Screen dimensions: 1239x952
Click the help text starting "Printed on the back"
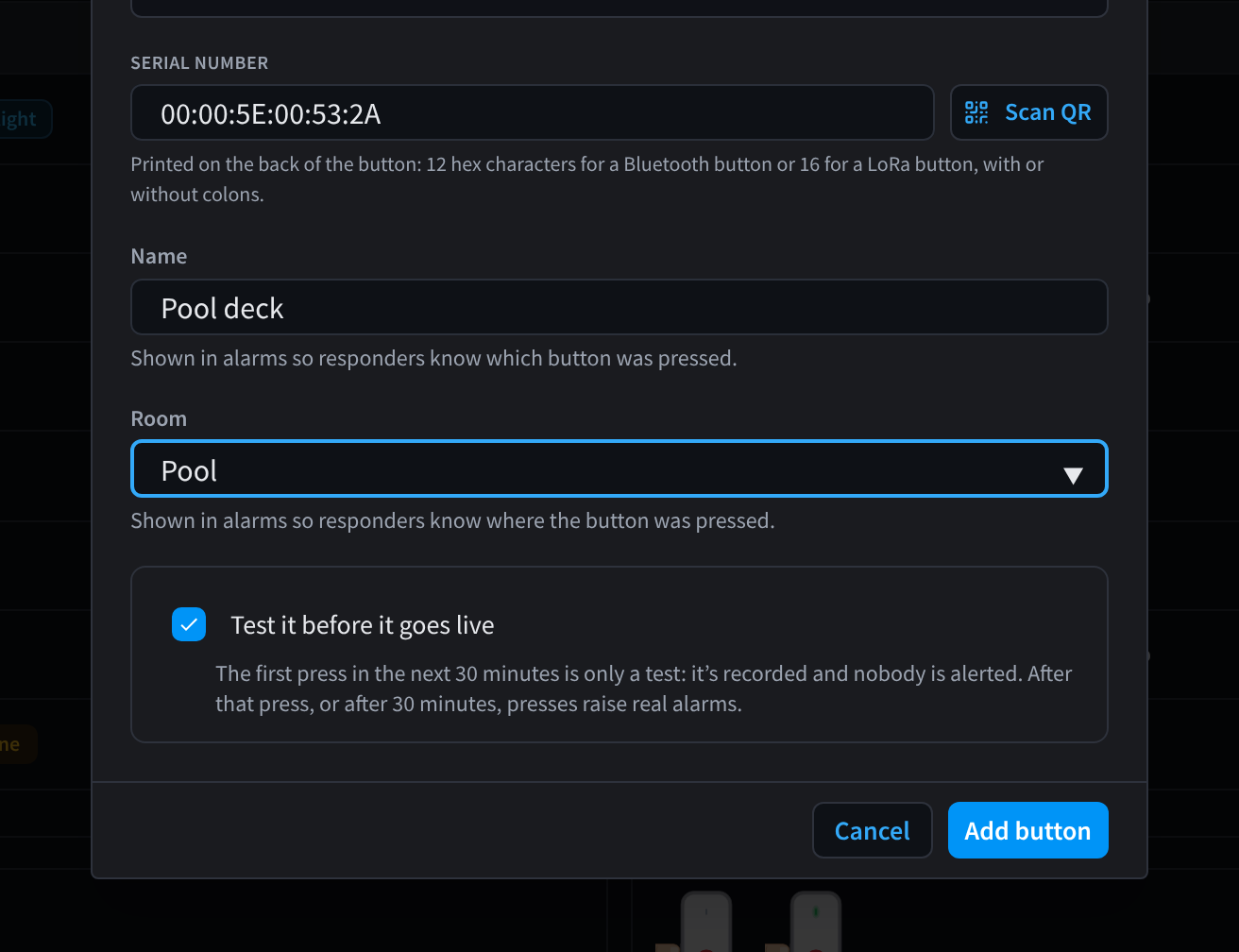tap(587, 179)
